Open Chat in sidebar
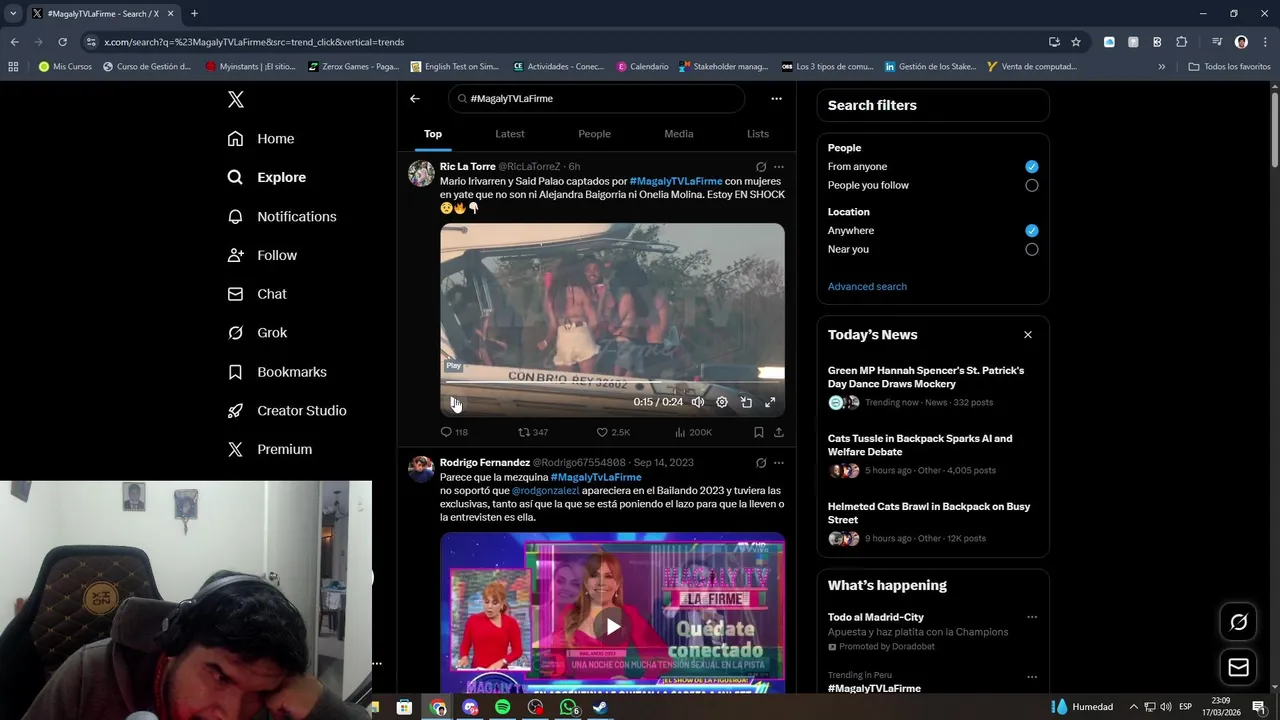This screenshot has width=1280, height=720. (x=257, y=294)
